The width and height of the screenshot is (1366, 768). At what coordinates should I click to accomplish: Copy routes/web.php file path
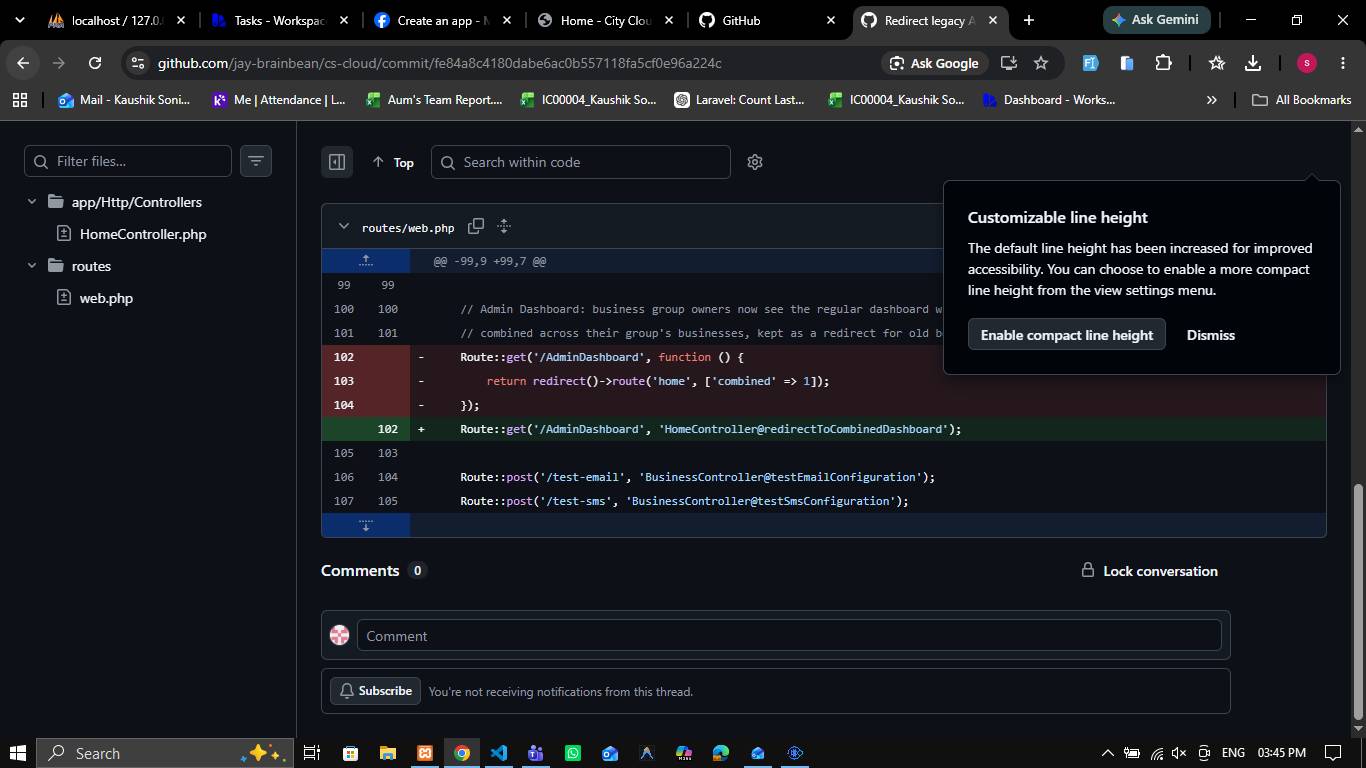coord(476,227)
